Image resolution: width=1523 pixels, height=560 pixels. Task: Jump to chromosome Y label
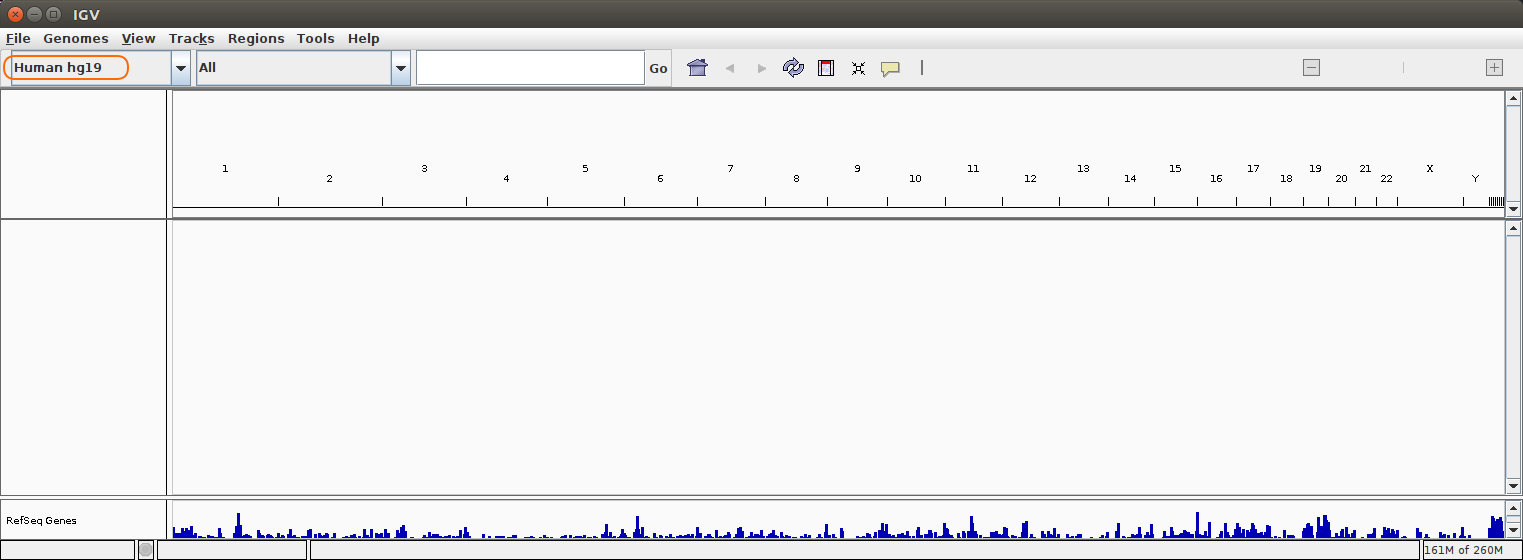(x=1475, y=179)
